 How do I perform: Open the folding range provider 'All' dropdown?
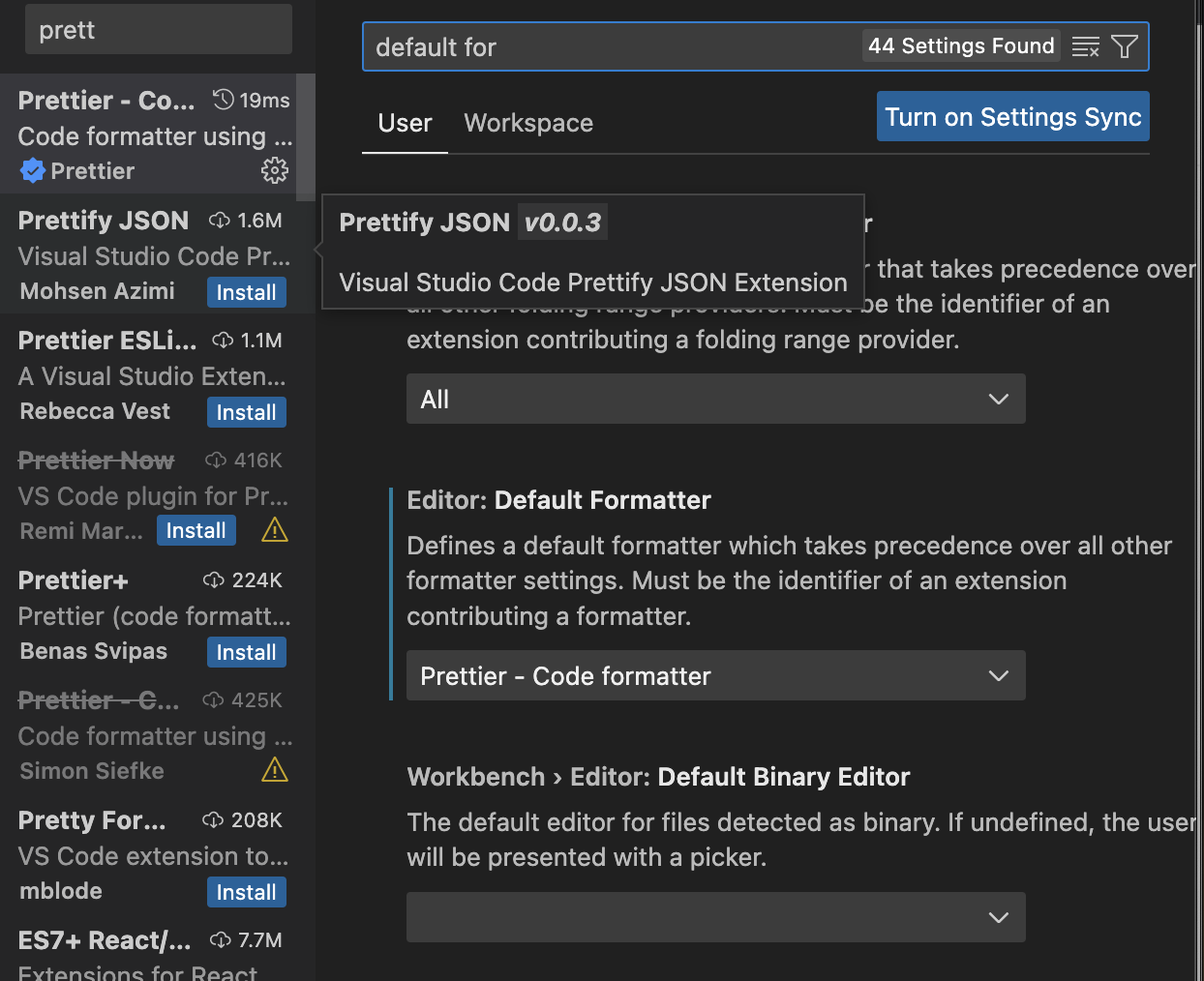pos(716,399)
